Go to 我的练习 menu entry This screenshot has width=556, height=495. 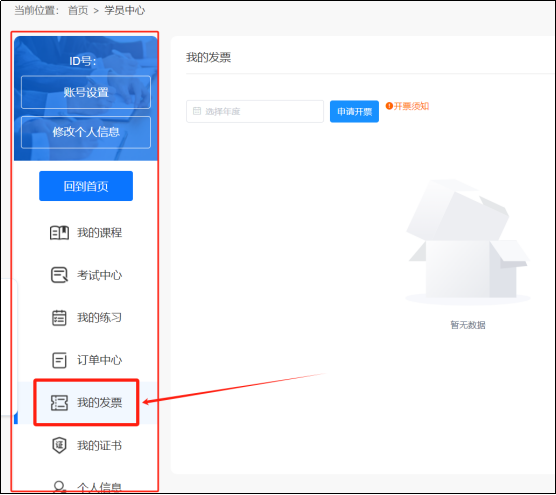[86, 318]
